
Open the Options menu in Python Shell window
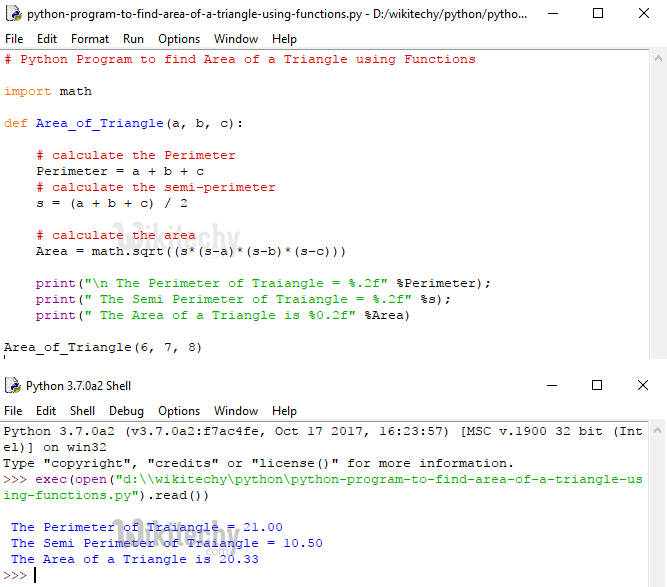(x=179, y=411)
